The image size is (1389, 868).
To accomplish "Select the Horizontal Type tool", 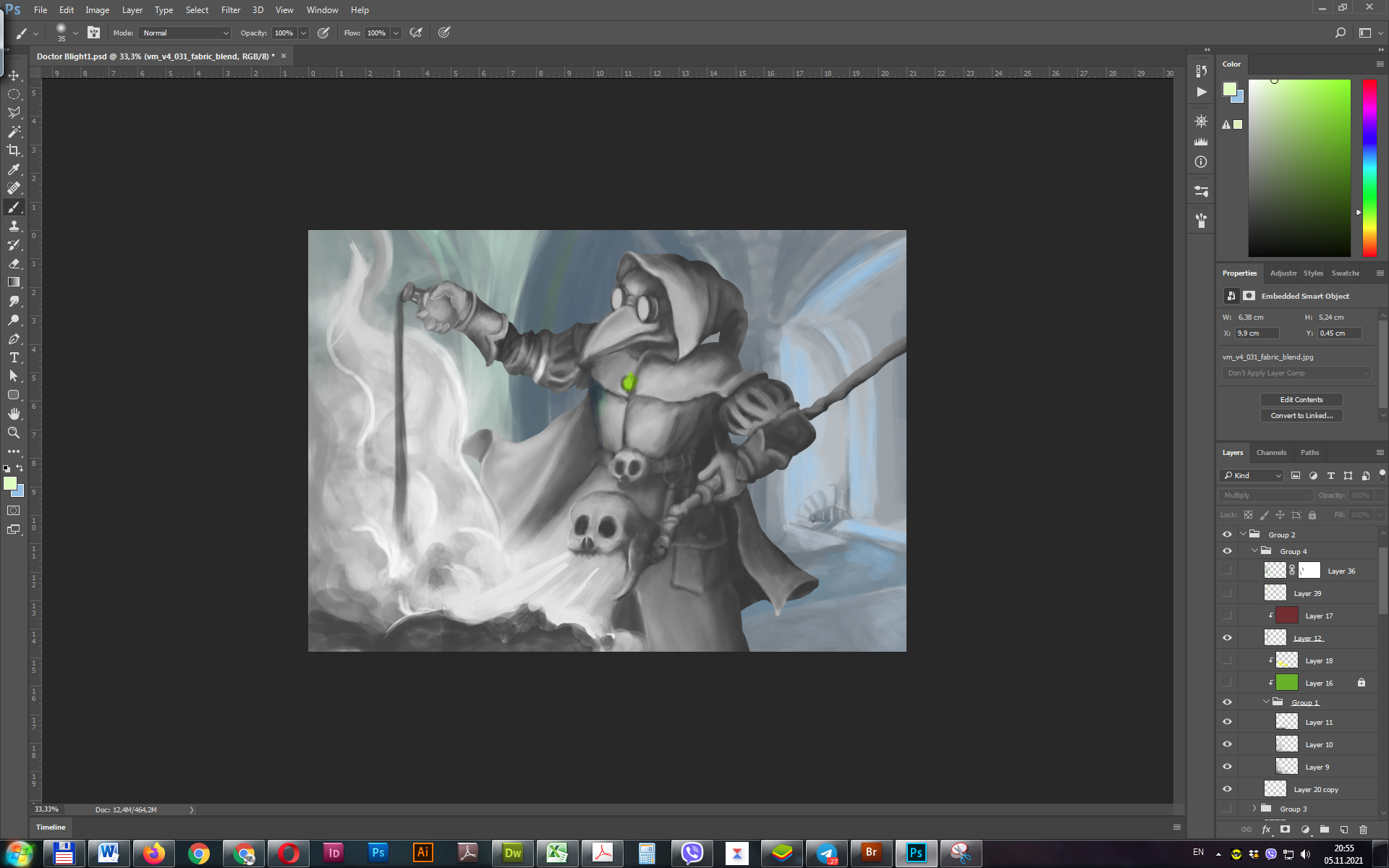I will coord(14,357).
